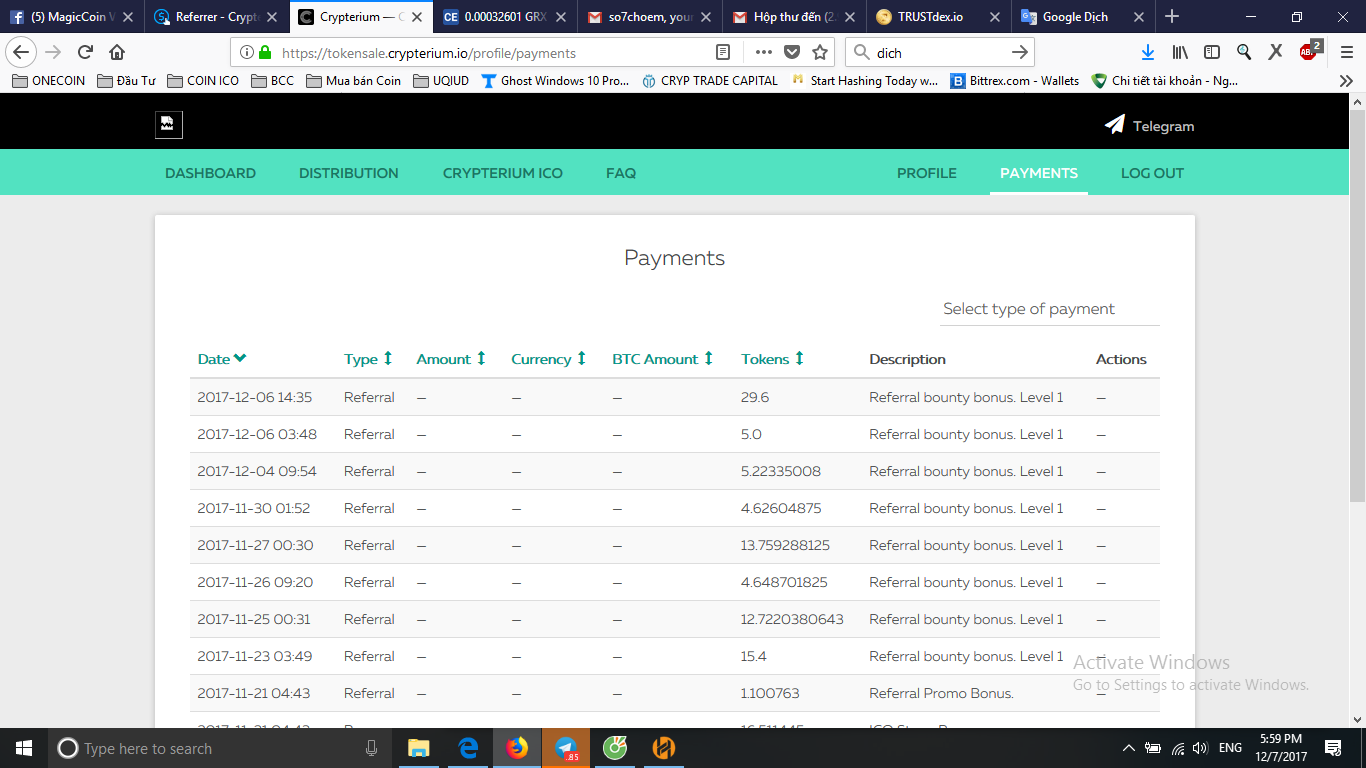1366x768 pixels.
Task: Switch to the MagicCoin Facebook tab
Action: click(71, 17)
